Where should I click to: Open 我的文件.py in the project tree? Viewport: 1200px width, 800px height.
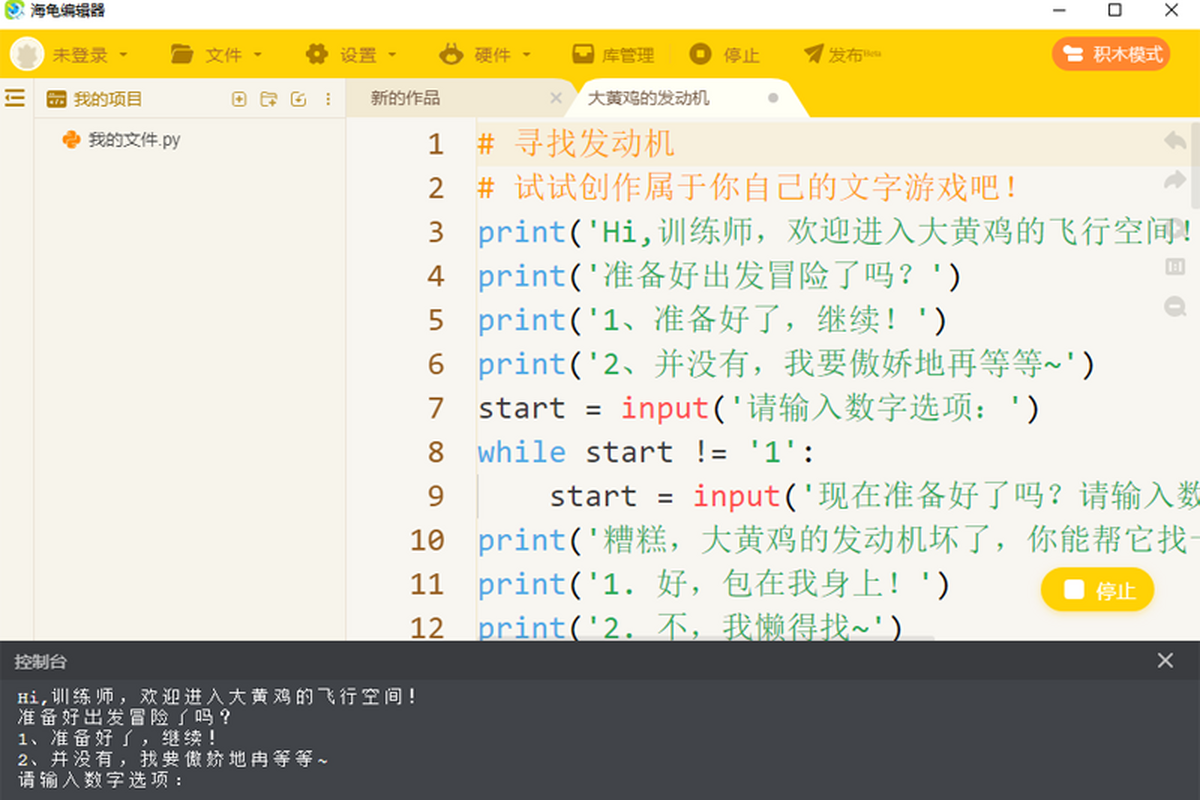pos(133,140)
